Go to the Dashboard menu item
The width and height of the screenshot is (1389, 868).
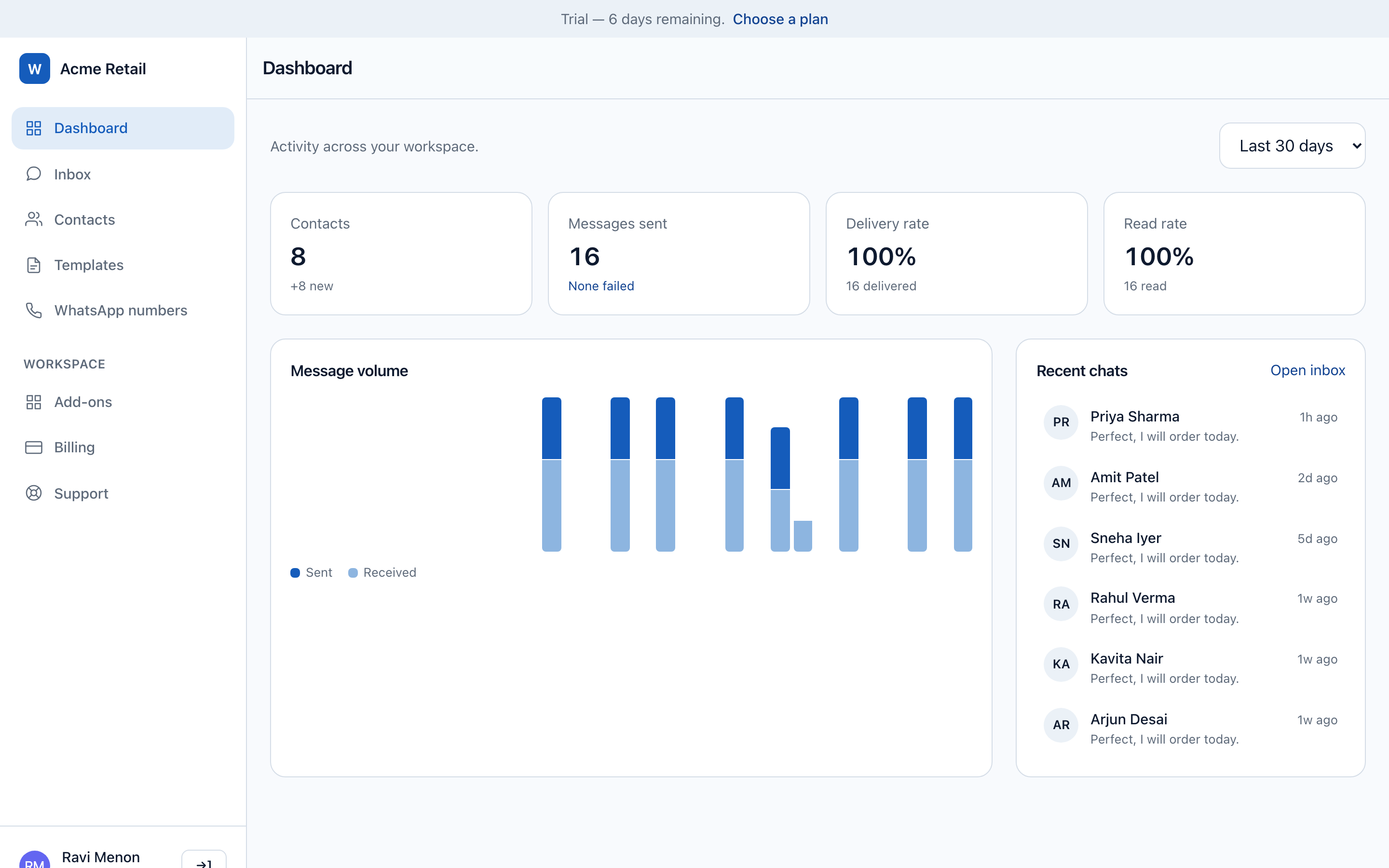[x=123, y=128]
